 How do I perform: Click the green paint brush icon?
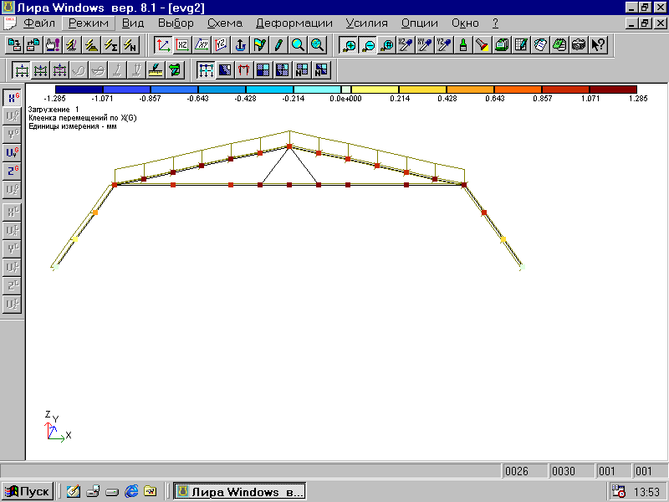(x=463, y=45)
